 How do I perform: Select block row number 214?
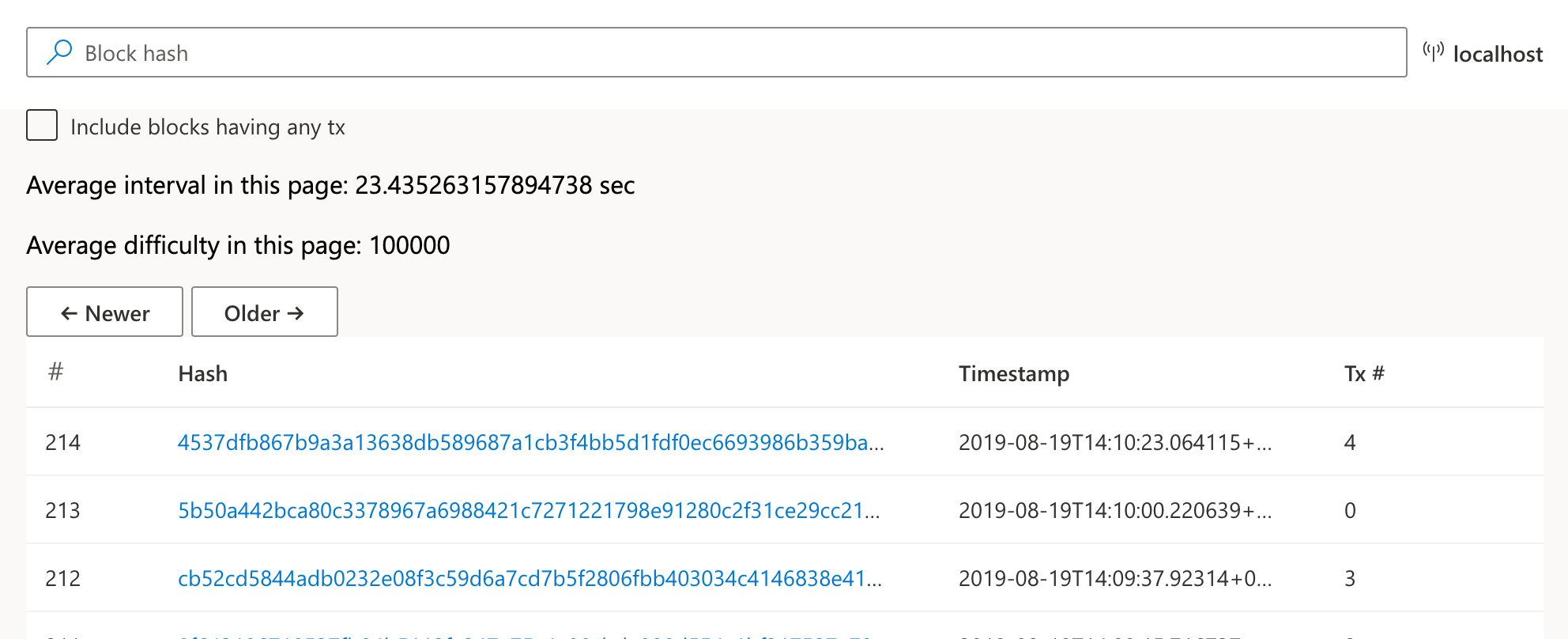tap(785, 442)
